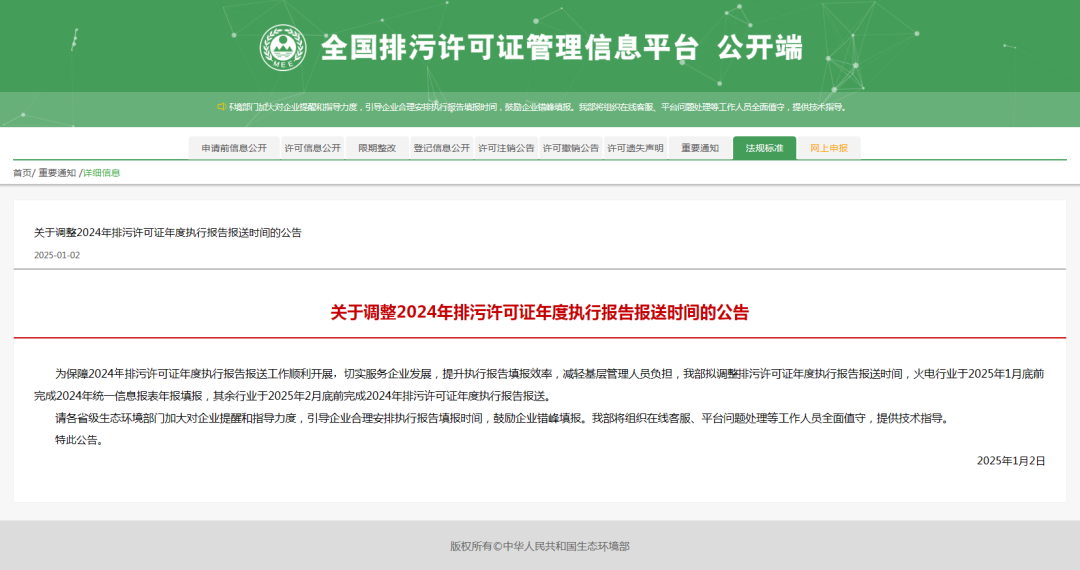Select the 限期整改 tab
The width and height of the screenshot is (1080, 570).
click(377, 148)
